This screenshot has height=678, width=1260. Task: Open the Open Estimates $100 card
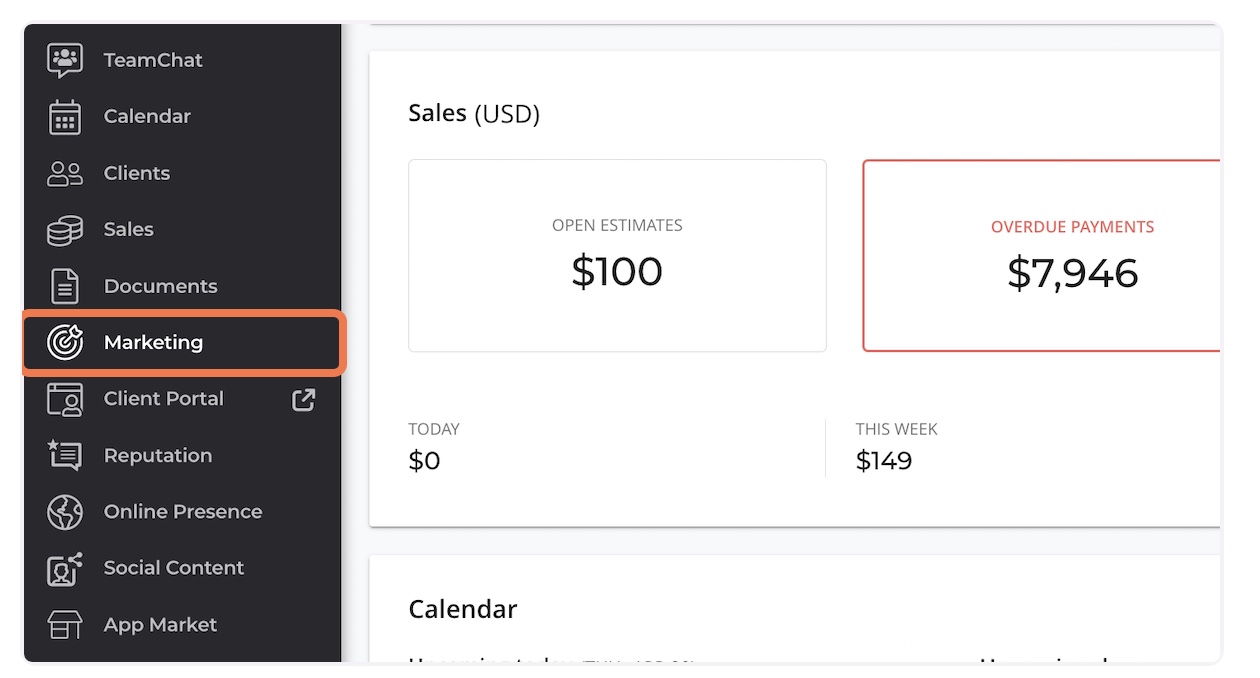(x=617, y=256)
